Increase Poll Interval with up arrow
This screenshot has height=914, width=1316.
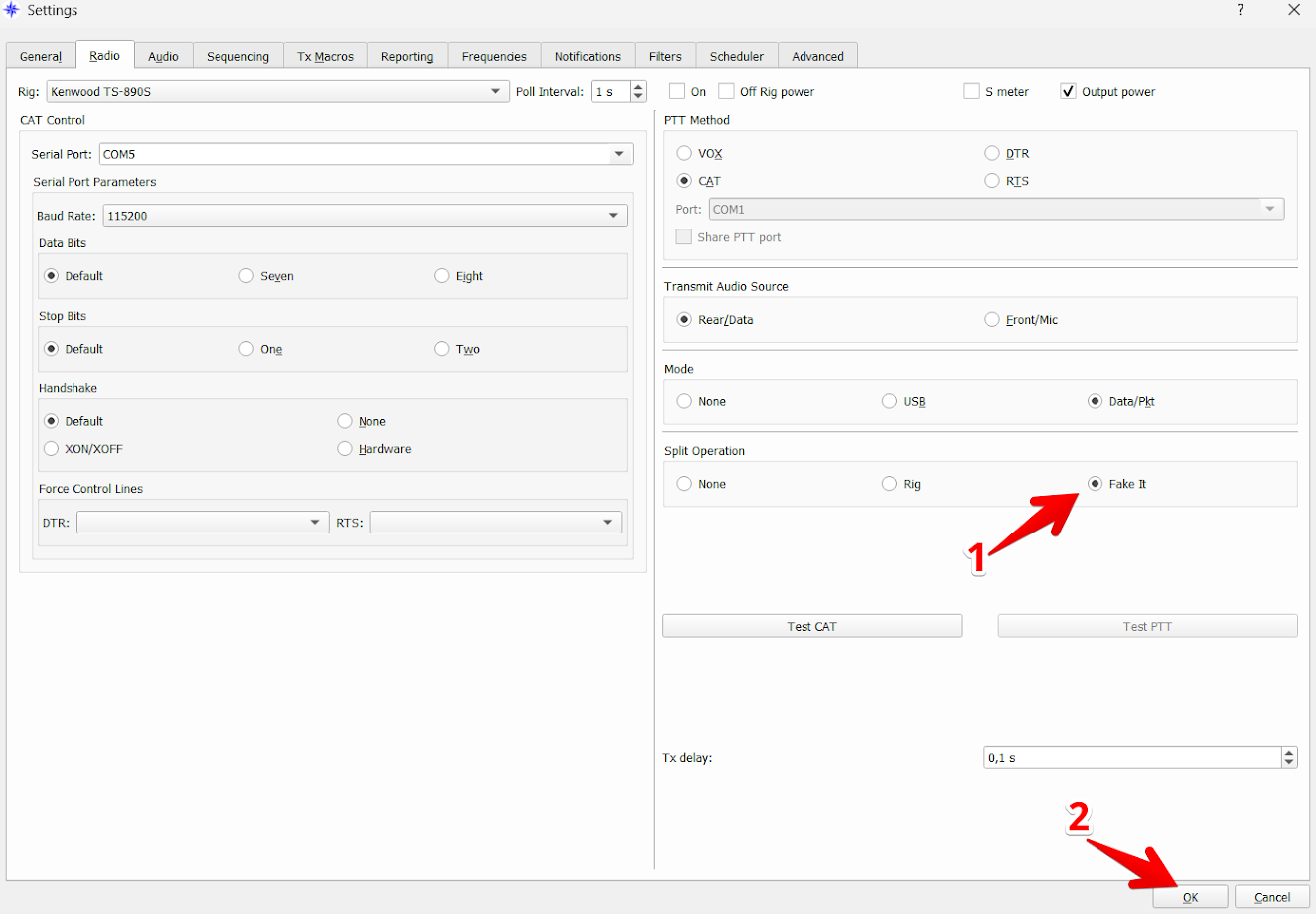638,87
